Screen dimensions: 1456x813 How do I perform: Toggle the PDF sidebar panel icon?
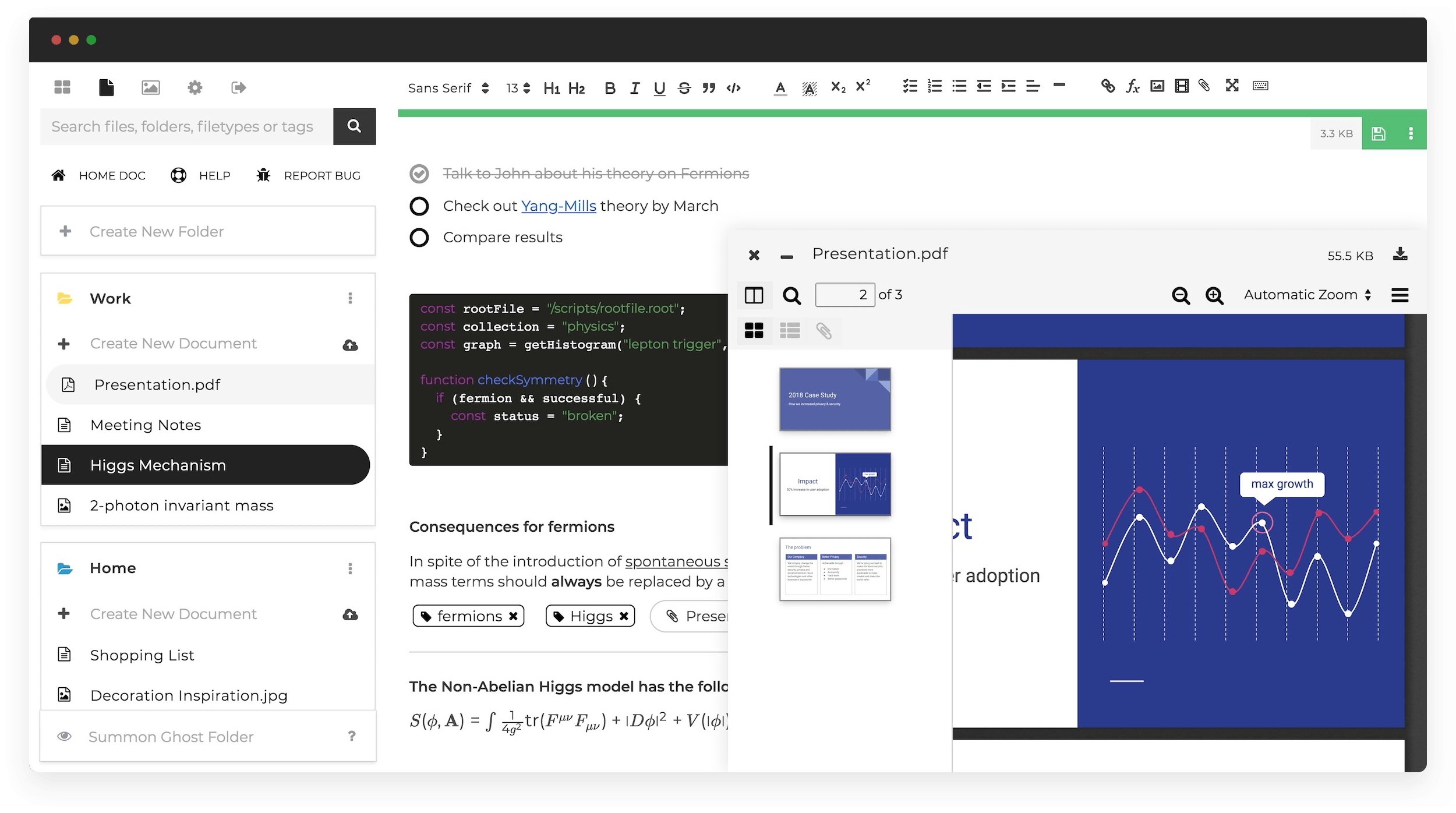click(754, 295)
